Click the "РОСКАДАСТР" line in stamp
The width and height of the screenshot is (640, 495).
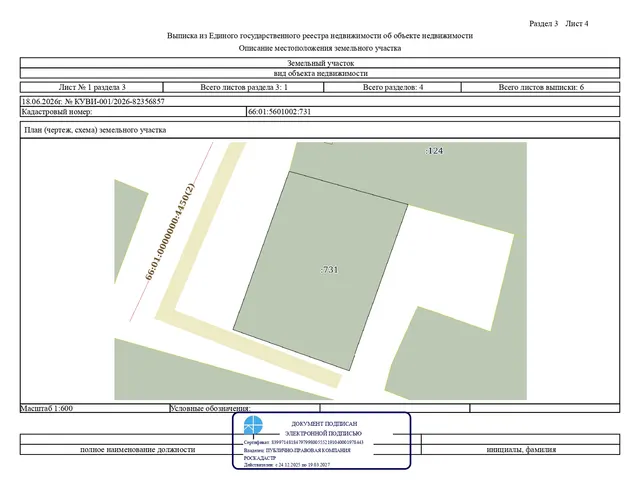coord(260,458)
